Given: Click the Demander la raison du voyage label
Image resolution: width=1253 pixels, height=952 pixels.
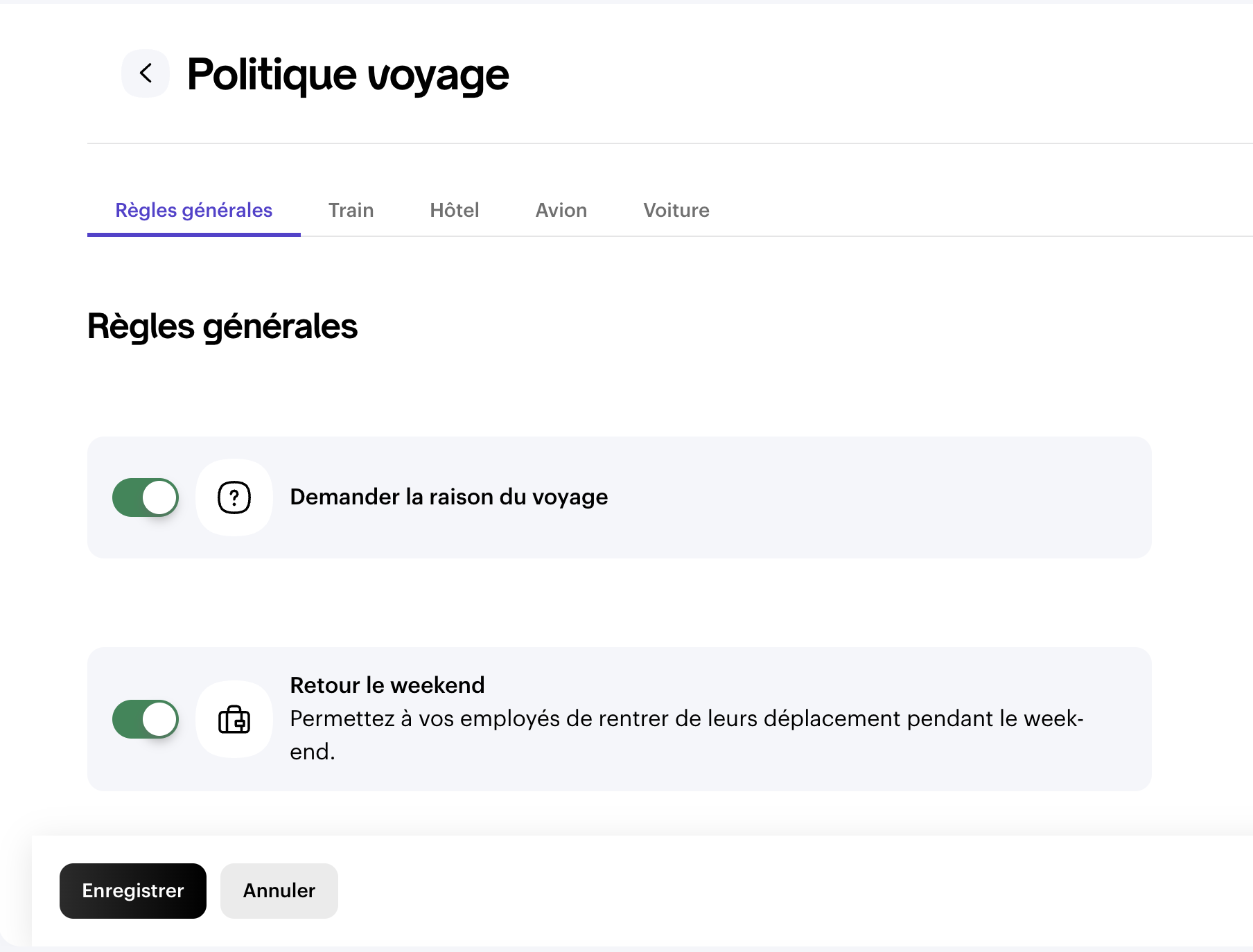Looking at the screenshot, I should pos(448,497).
